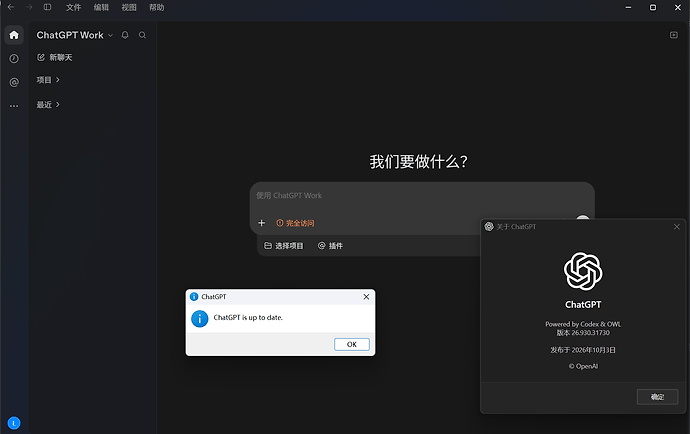Click the 我们要做什么? heading
Screen dimensions: 690x434
point(418,162)
